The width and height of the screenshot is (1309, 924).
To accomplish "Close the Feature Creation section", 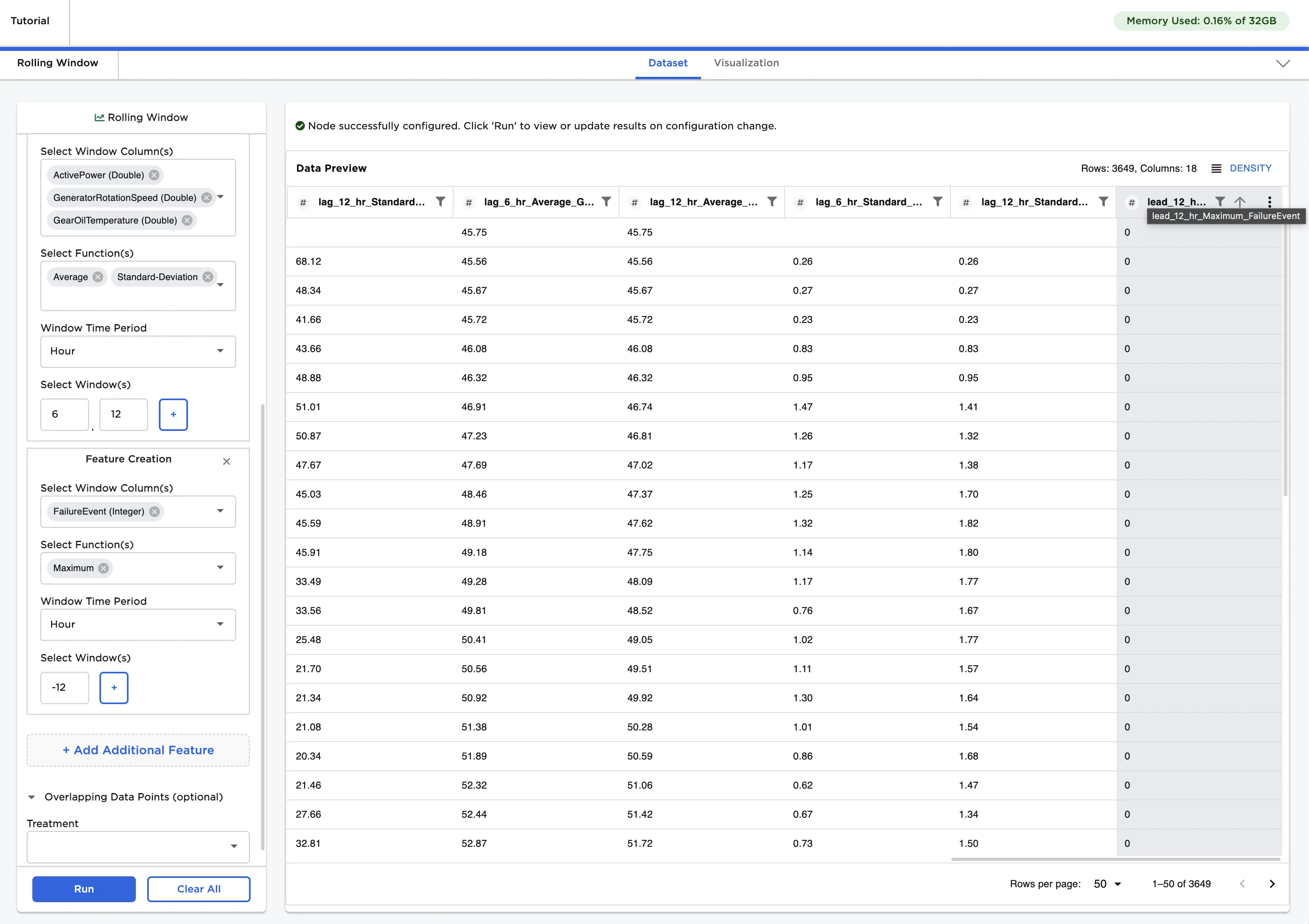I will click(x=226, y=461).
